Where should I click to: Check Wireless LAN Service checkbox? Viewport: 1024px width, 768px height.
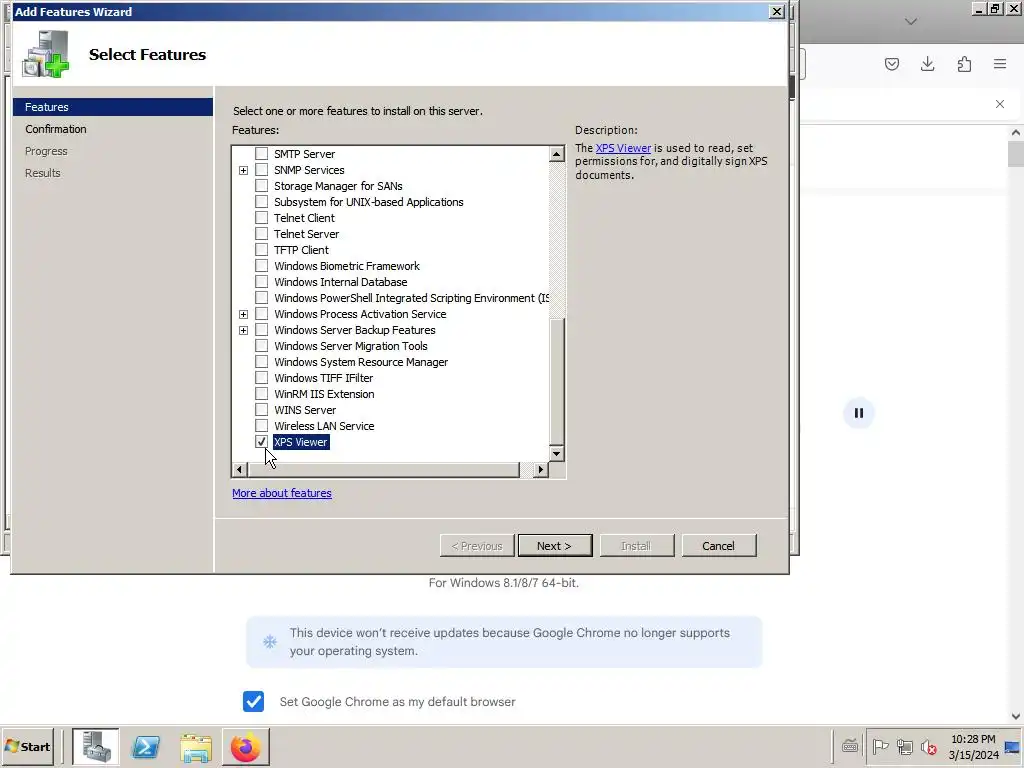261,426
